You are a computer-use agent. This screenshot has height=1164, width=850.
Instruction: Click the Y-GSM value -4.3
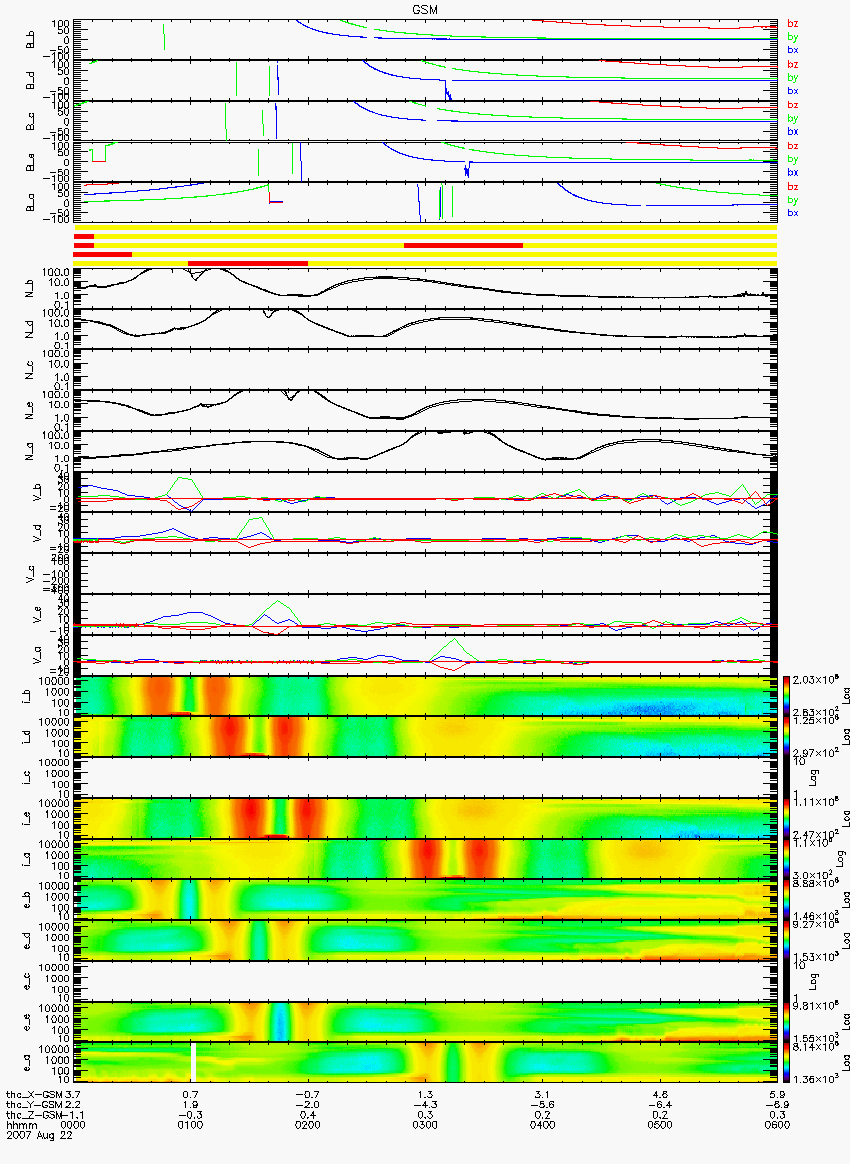click(425, 1104)
